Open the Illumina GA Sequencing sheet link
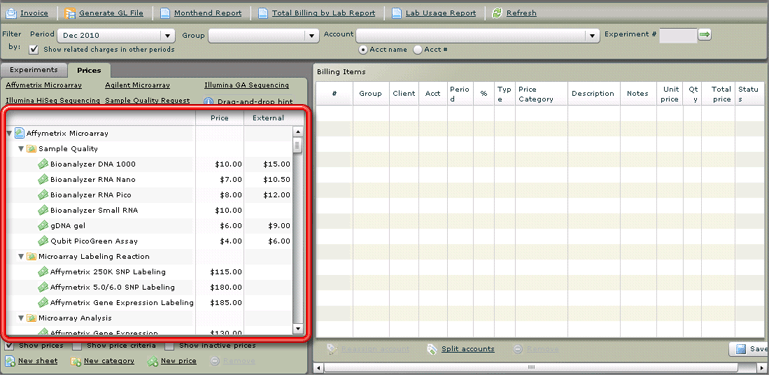 click(x=247, y=85)
